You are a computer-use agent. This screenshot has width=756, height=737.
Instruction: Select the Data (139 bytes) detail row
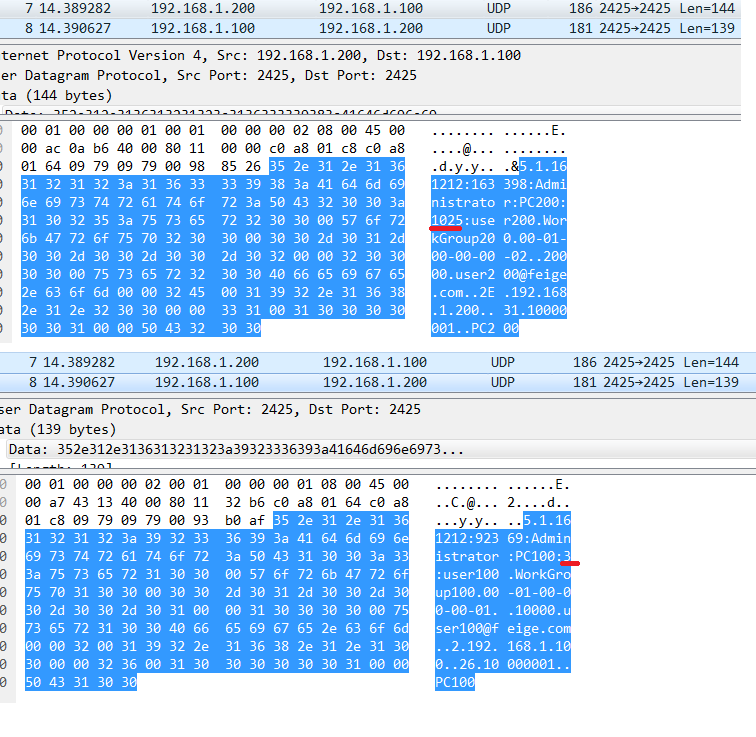coord(378,429)
